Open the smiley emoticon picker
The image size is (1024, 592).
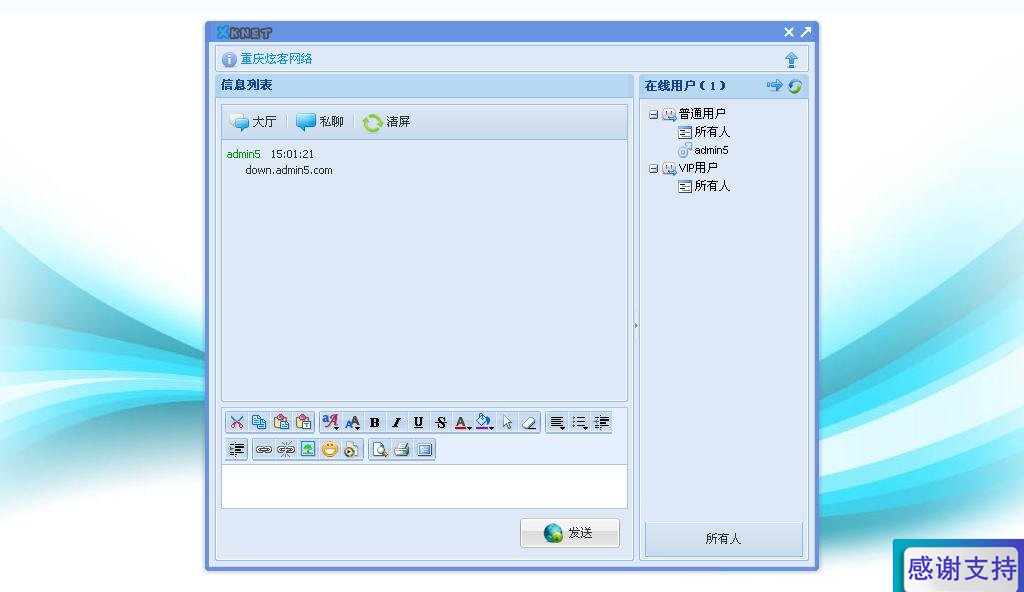[330, 449]
